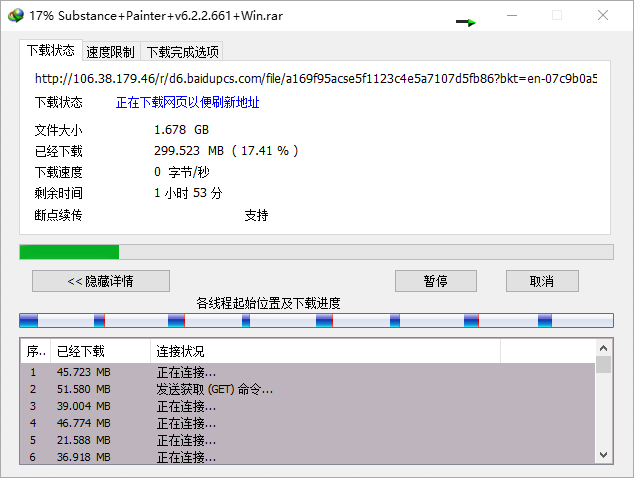Click the 连接状况 column header
Image resolution: width=634 pixels, height=478 pixels.
click(325, 351)
